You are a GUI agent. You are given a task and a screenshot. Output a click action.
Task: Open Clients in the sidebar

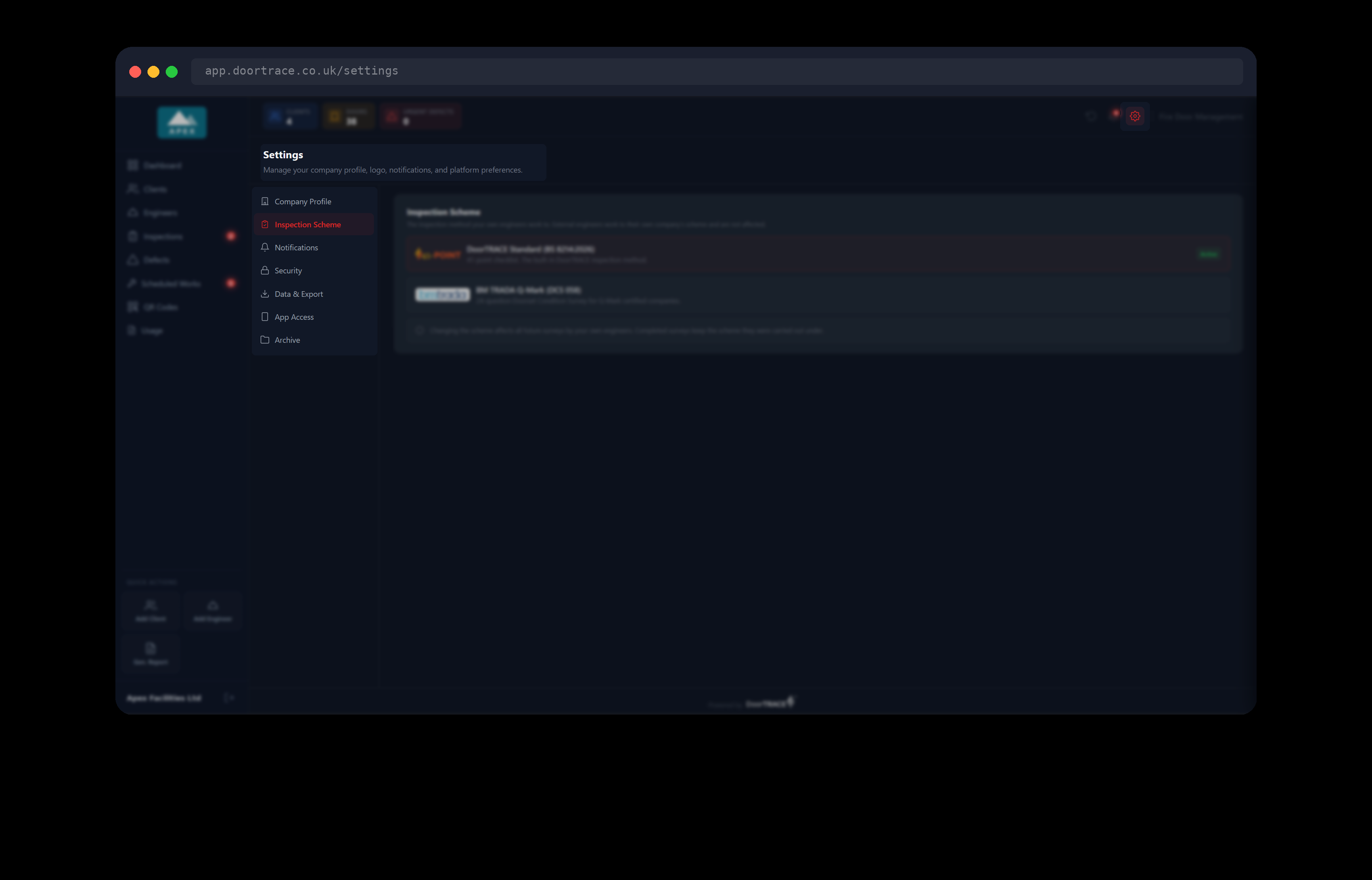(x=182, y=189)
